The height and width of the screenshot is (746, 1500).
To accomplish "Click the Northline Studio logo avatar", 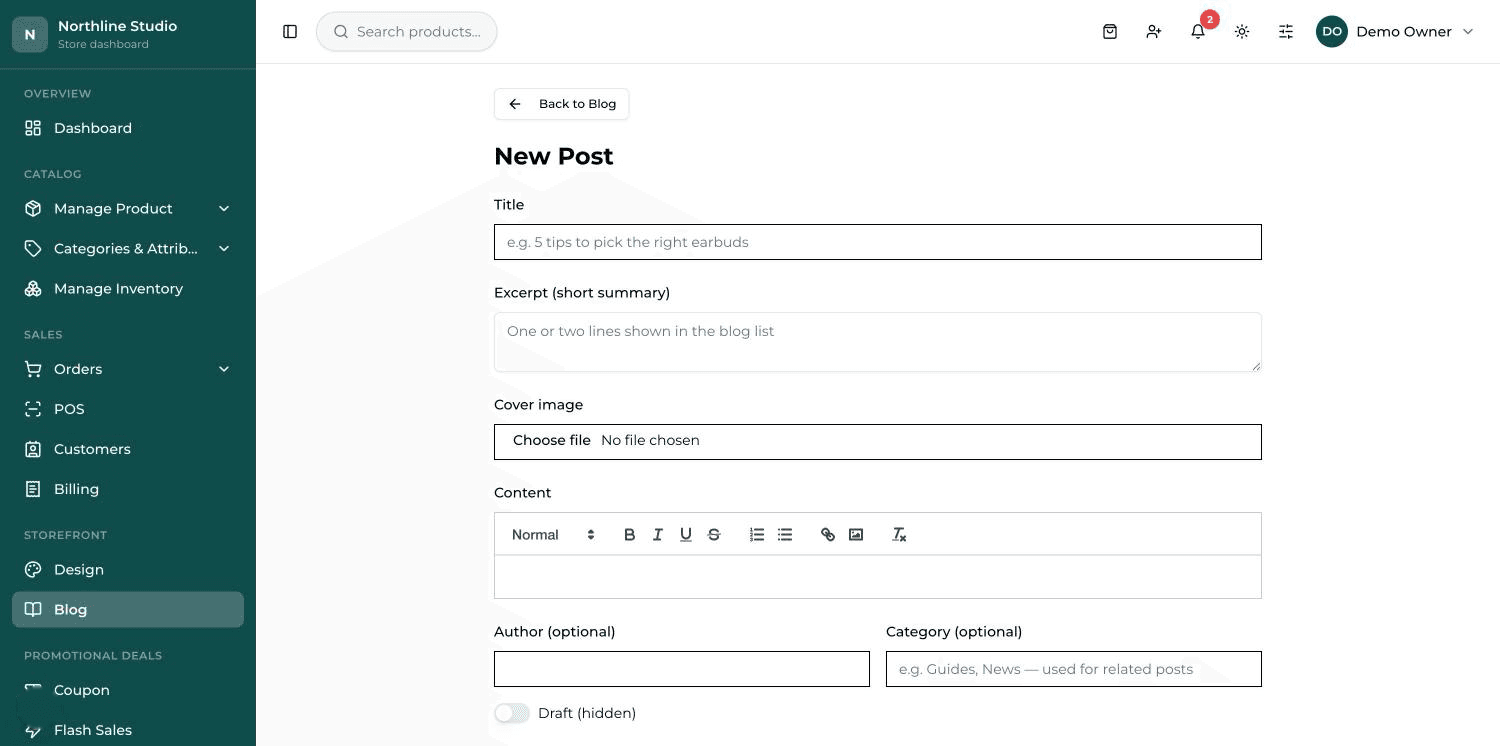I will 30,34.
